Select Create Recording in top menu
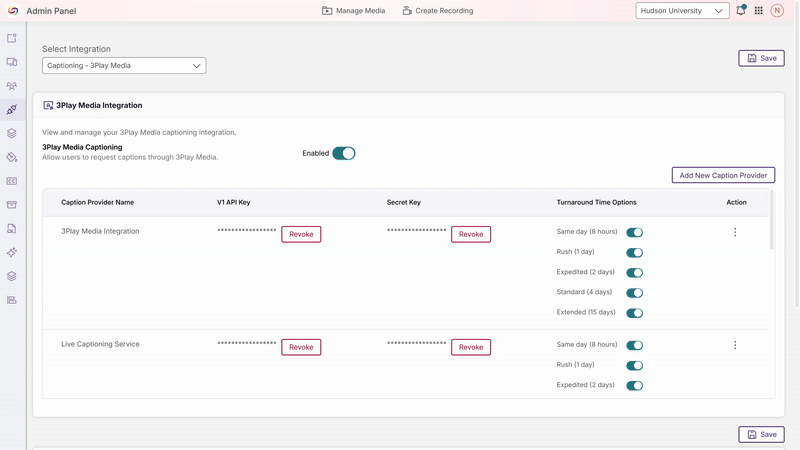Screen dimensions: 800x450 [438, 11]
